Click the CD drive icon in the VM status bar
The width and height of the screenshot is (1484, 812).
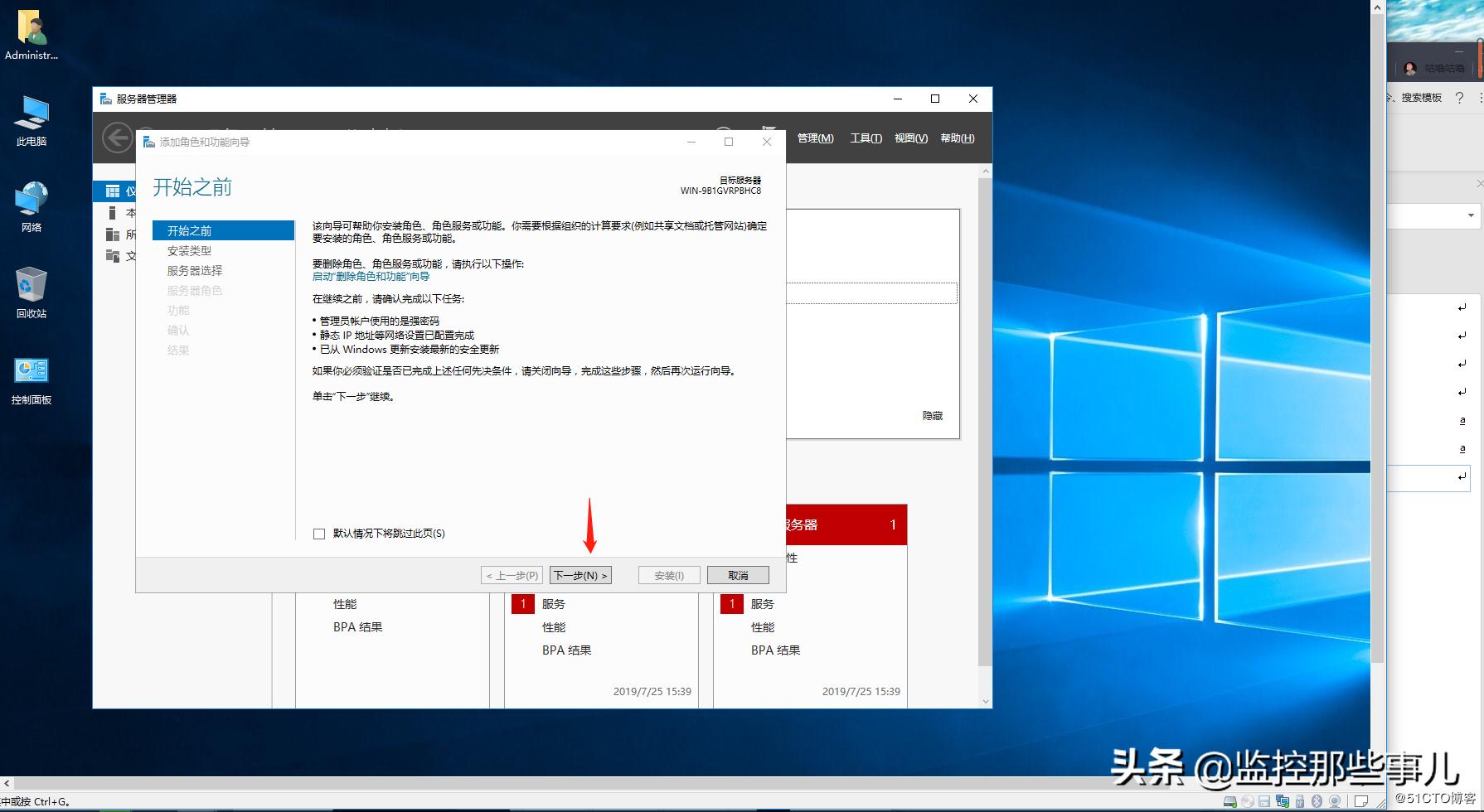1249,801
